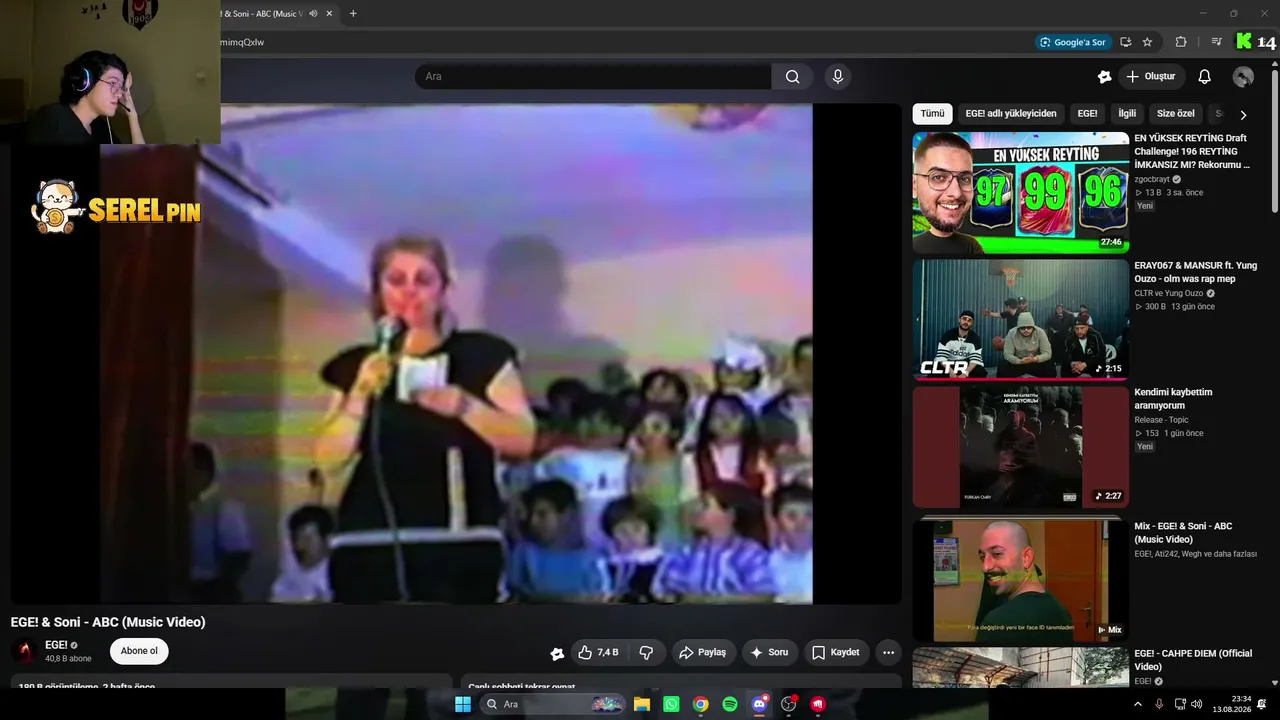Select the İlgili filter chip

[x=1127, y=114]
